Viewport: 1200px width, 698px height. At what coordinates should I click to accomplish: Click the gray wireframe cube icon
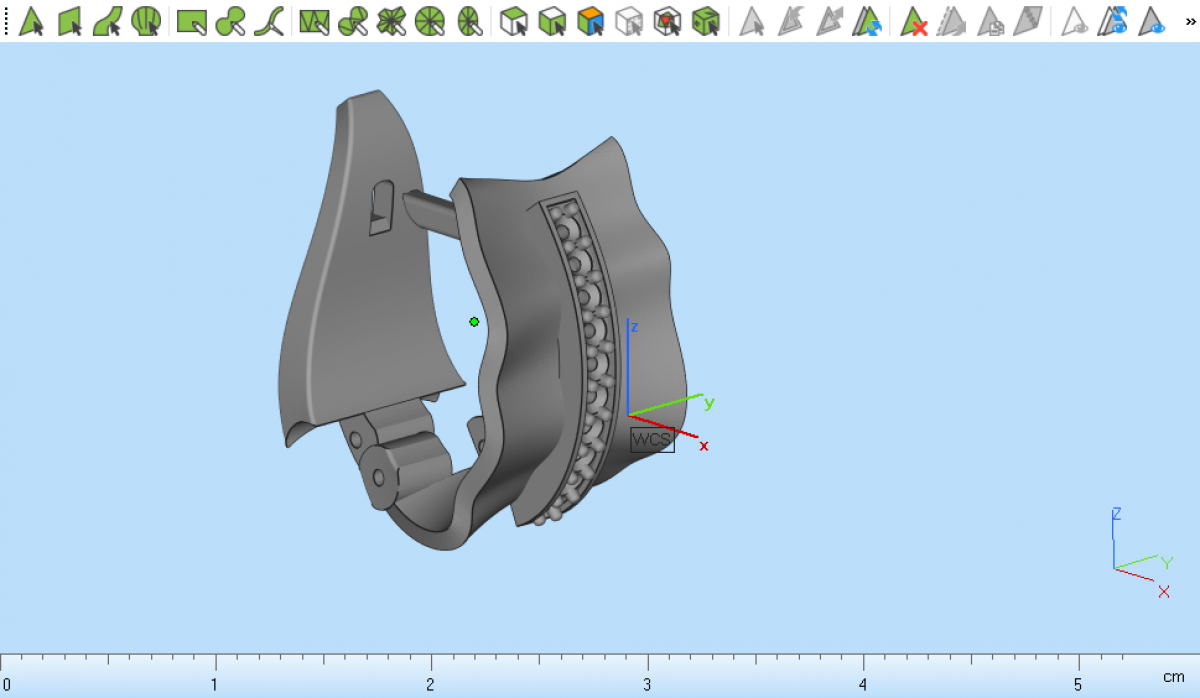pos(629,21)
